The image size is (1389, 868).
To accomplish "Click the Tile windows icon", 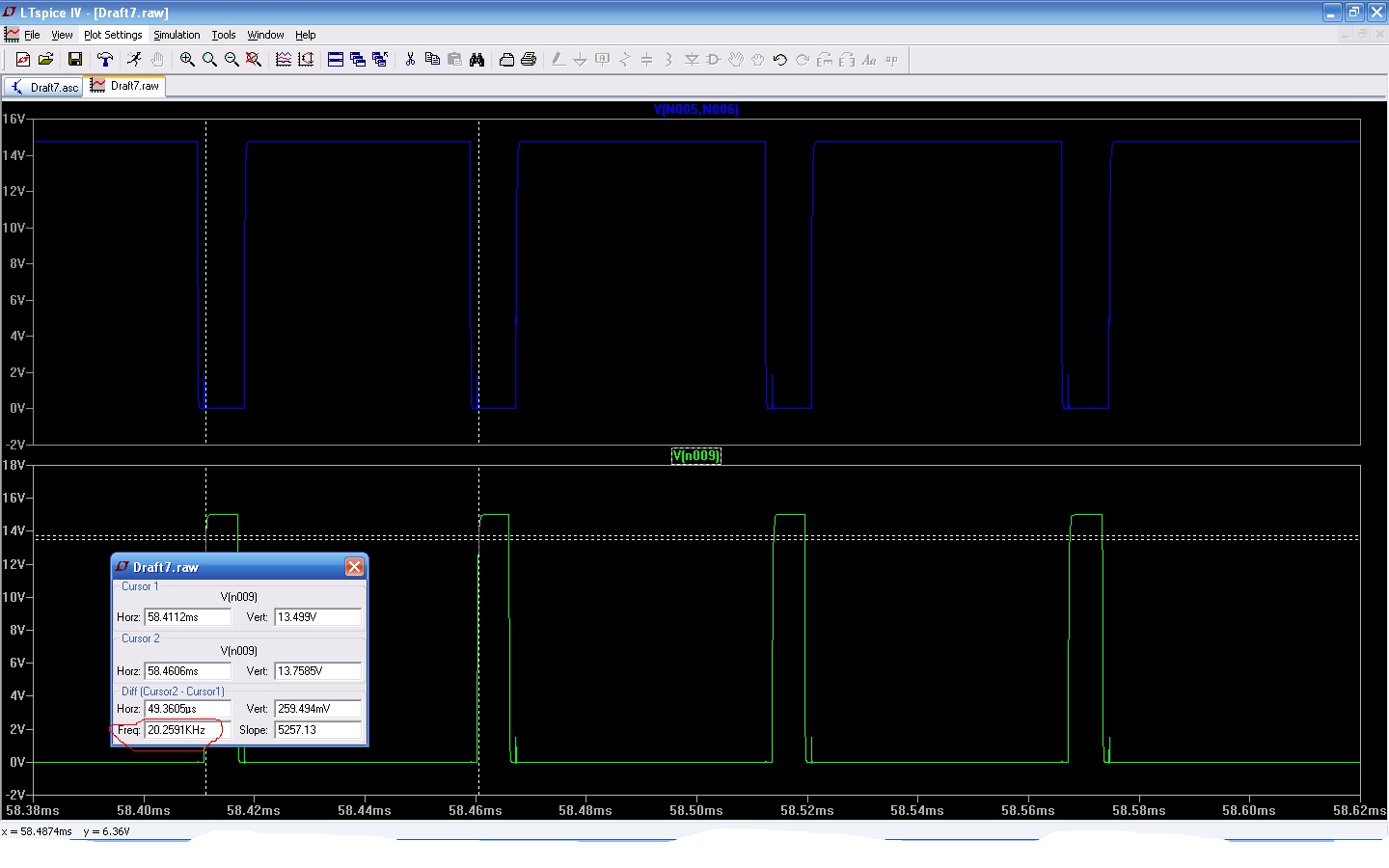I will (336, 60).
